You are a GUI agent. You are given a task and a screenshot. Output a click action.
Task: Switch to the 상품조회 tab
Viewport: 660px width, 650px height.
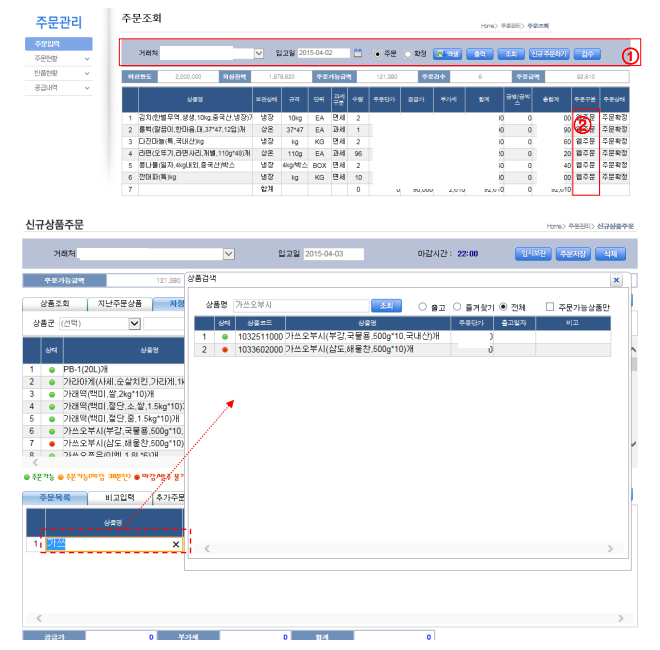[x=55, y=304]
